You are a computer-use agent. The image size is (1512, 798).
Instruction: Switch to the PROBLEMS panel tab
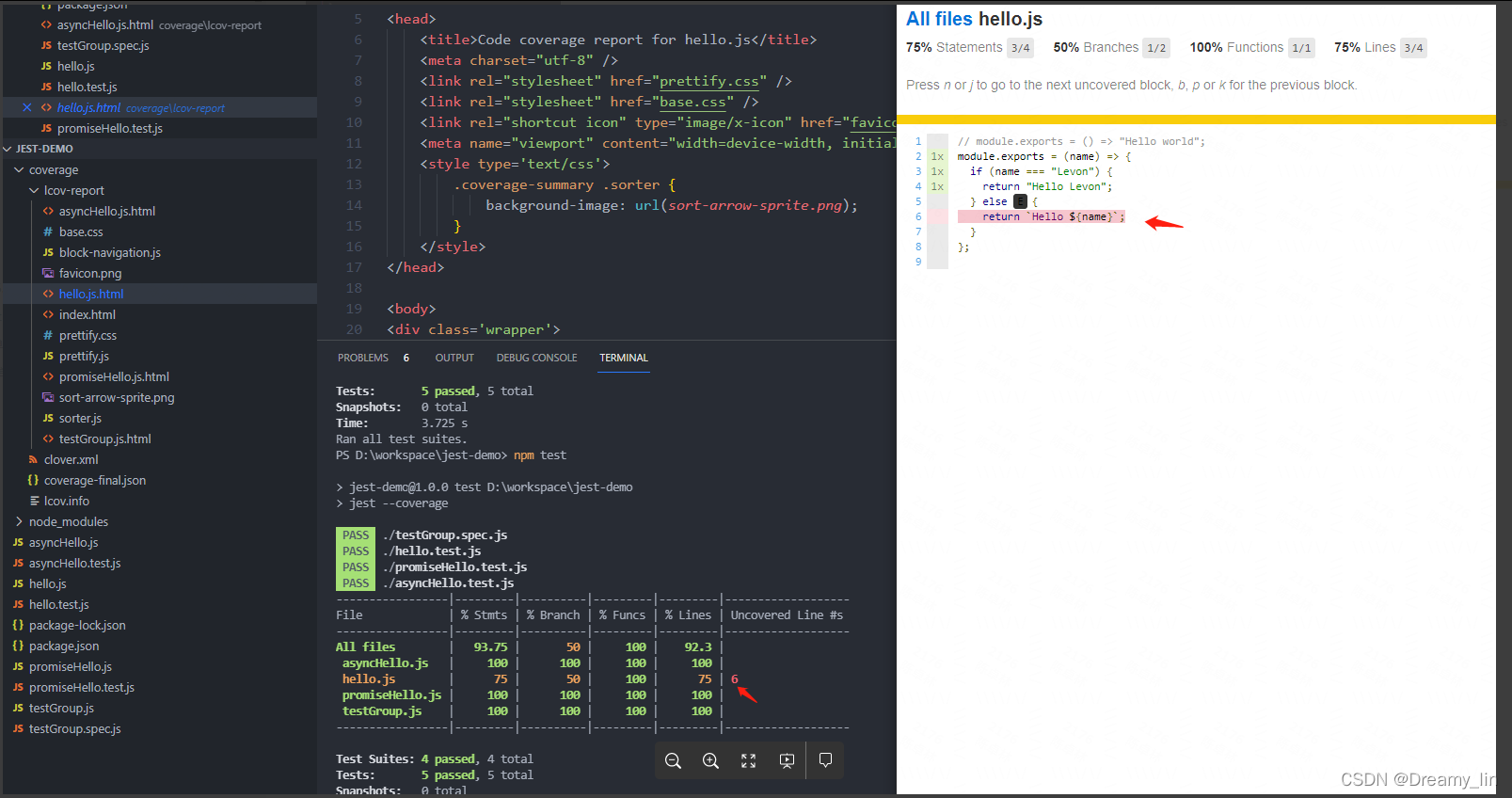(363, 358)
